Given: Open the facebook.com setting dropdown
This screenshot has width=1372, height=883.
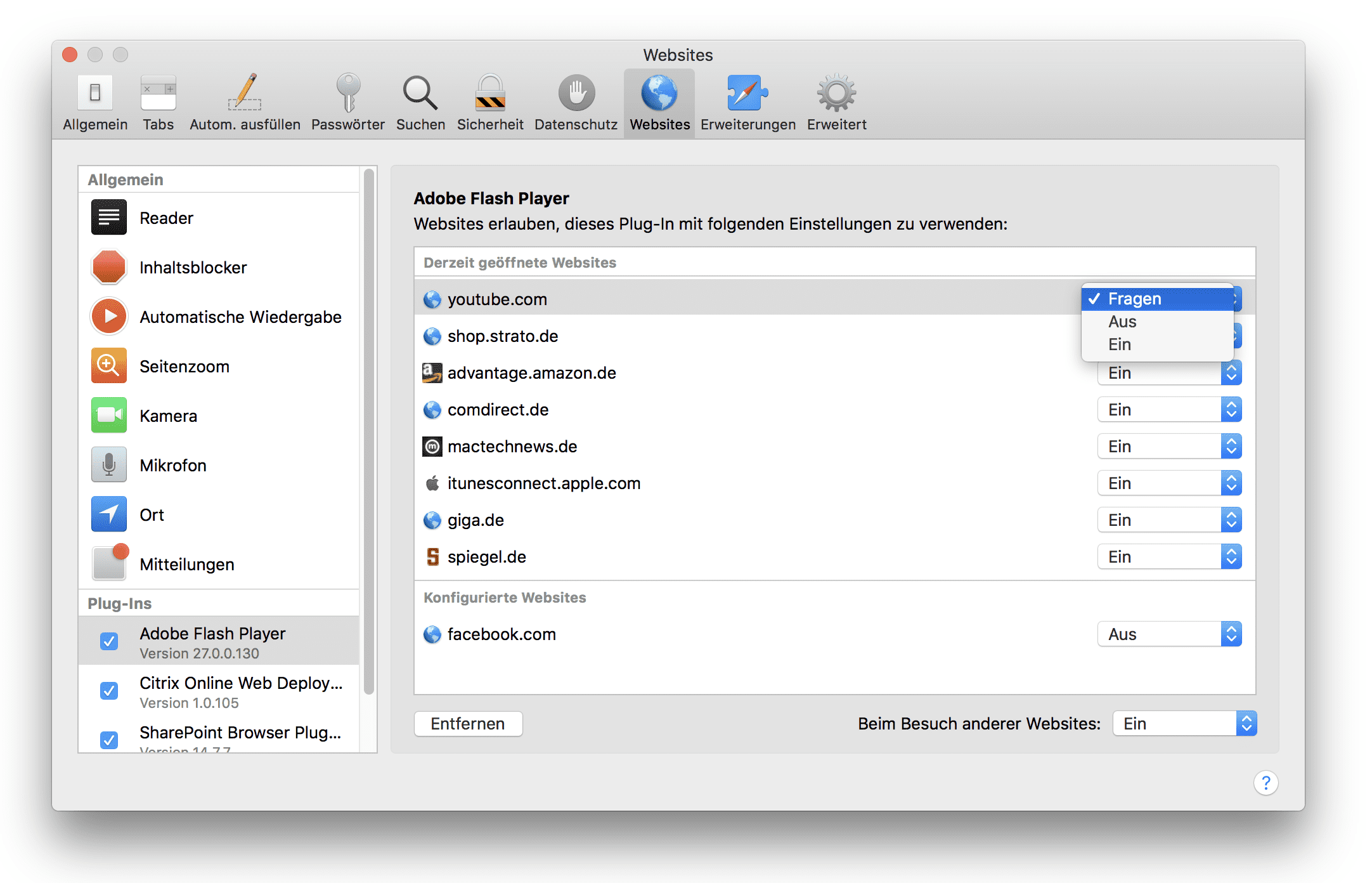Looking at the screenshot, I should click(1169, 634).
